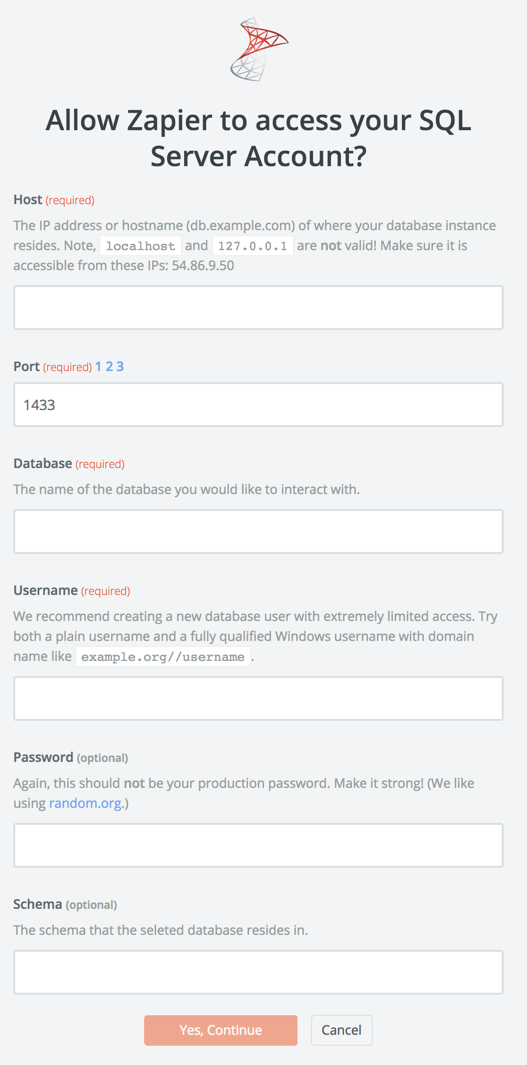Viewport: 527px width, 1065px height.
Task: Click the SQL Server logo icon
Action: tap(259, 50)
